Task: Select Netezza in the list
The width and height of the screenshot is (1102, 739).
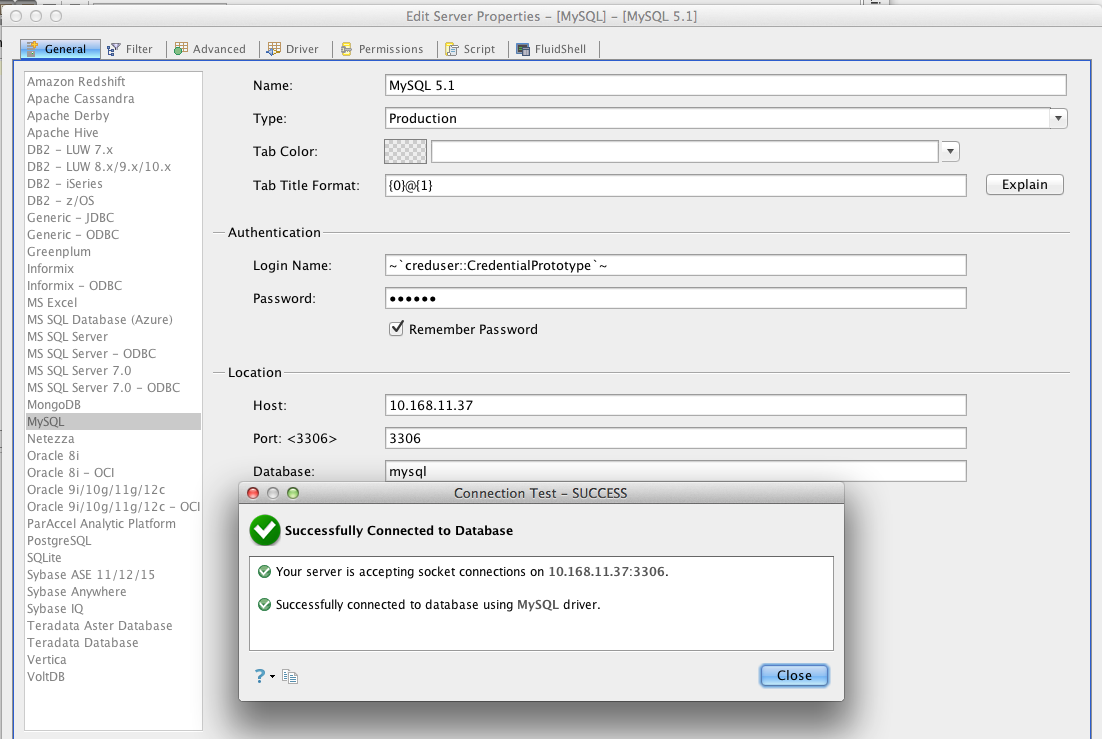Action: [x=51, y=439]
